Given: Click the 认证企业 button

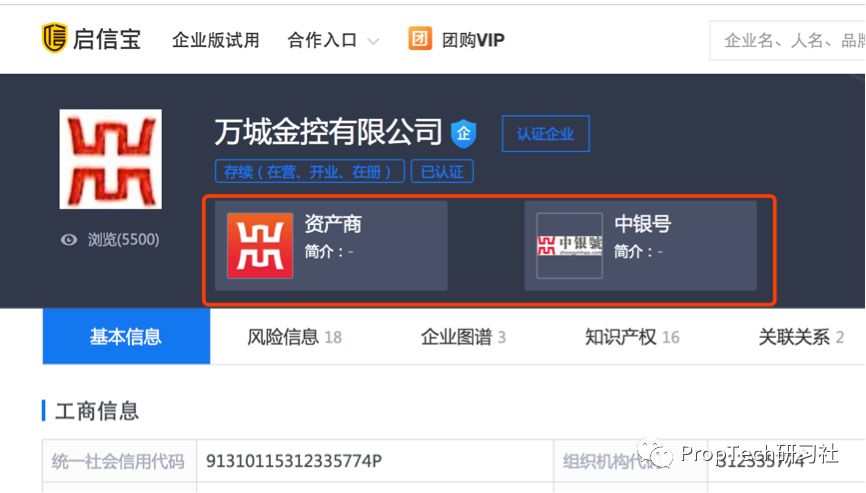Looking at the screenshot, I should tap(545, 134).
